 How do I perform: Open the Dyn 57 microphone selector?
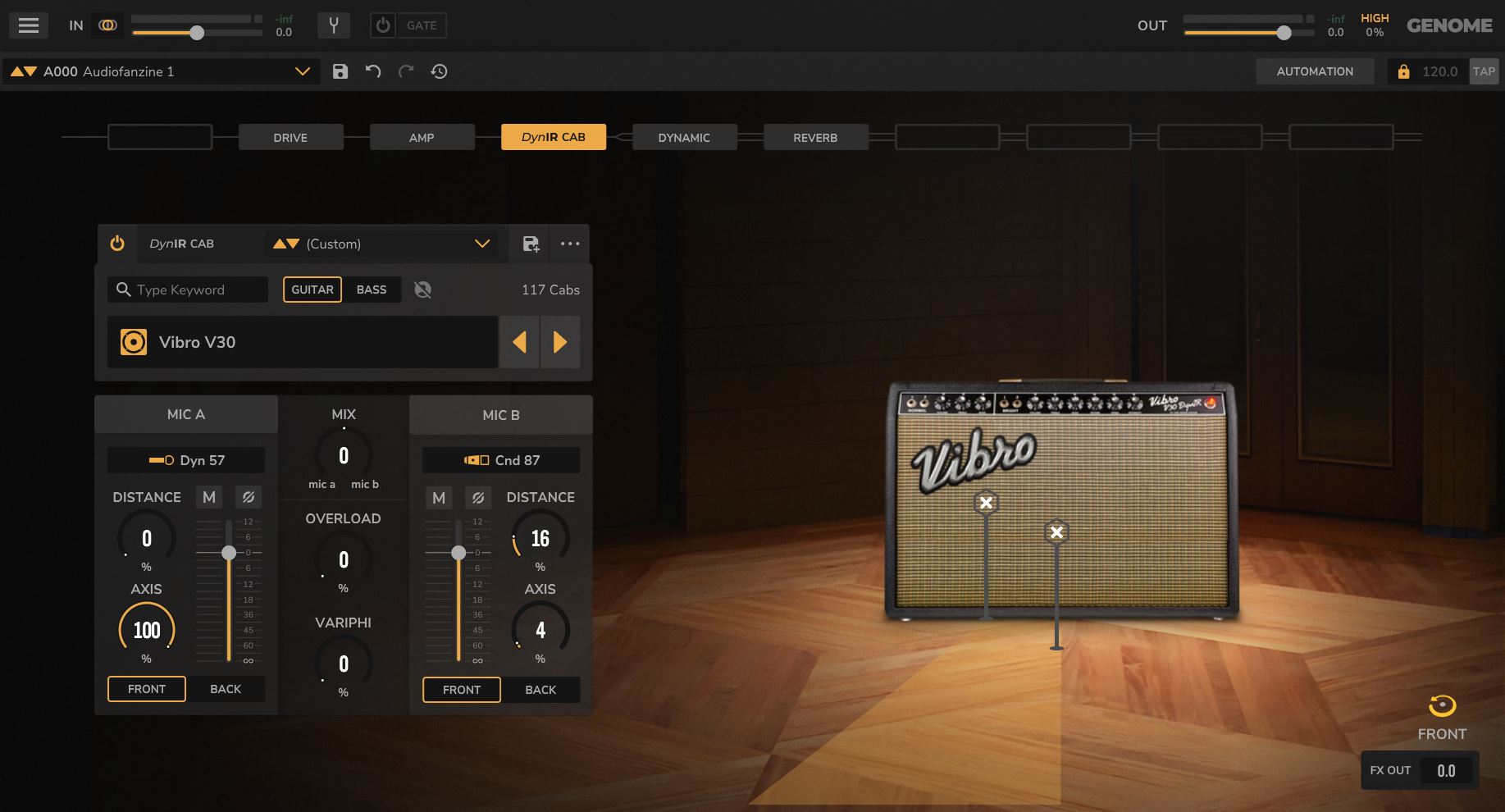pyautogui.click(x=186, y=460)
